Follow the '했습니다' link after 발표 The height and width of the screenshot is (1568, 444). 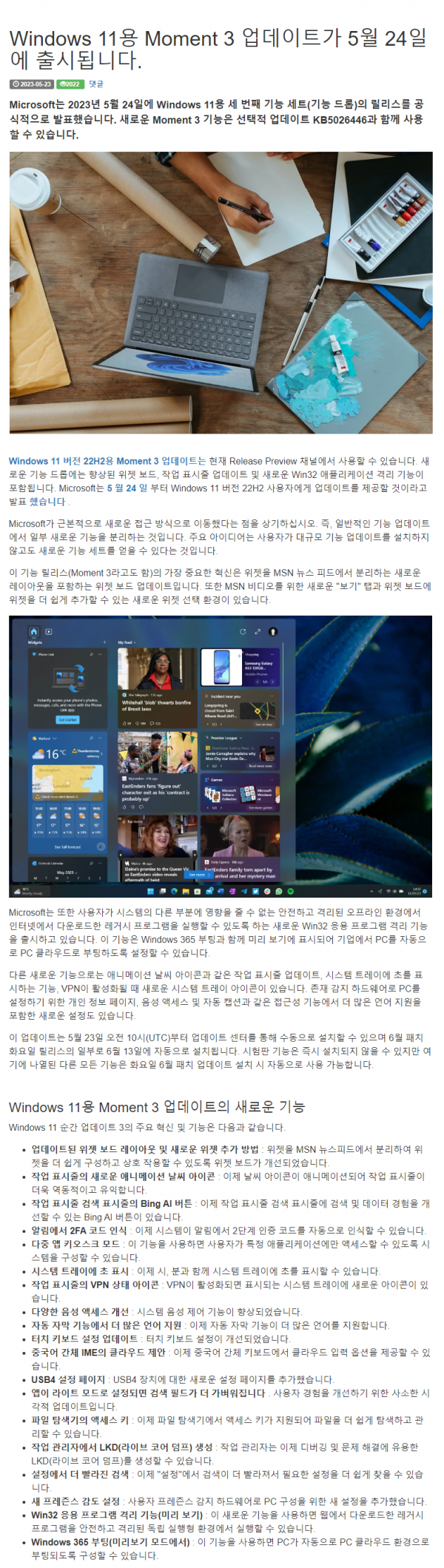(x=48, y=502)
